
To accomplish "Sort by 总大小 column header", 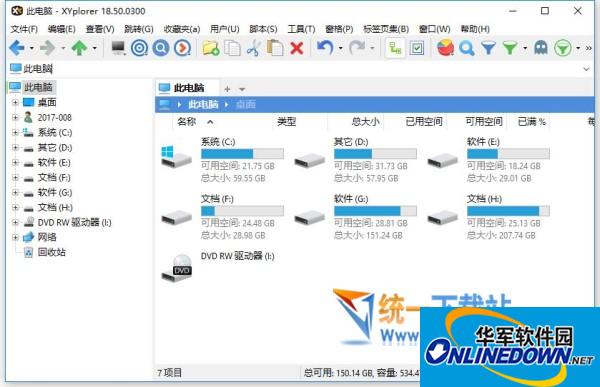I will click(365, 122).
